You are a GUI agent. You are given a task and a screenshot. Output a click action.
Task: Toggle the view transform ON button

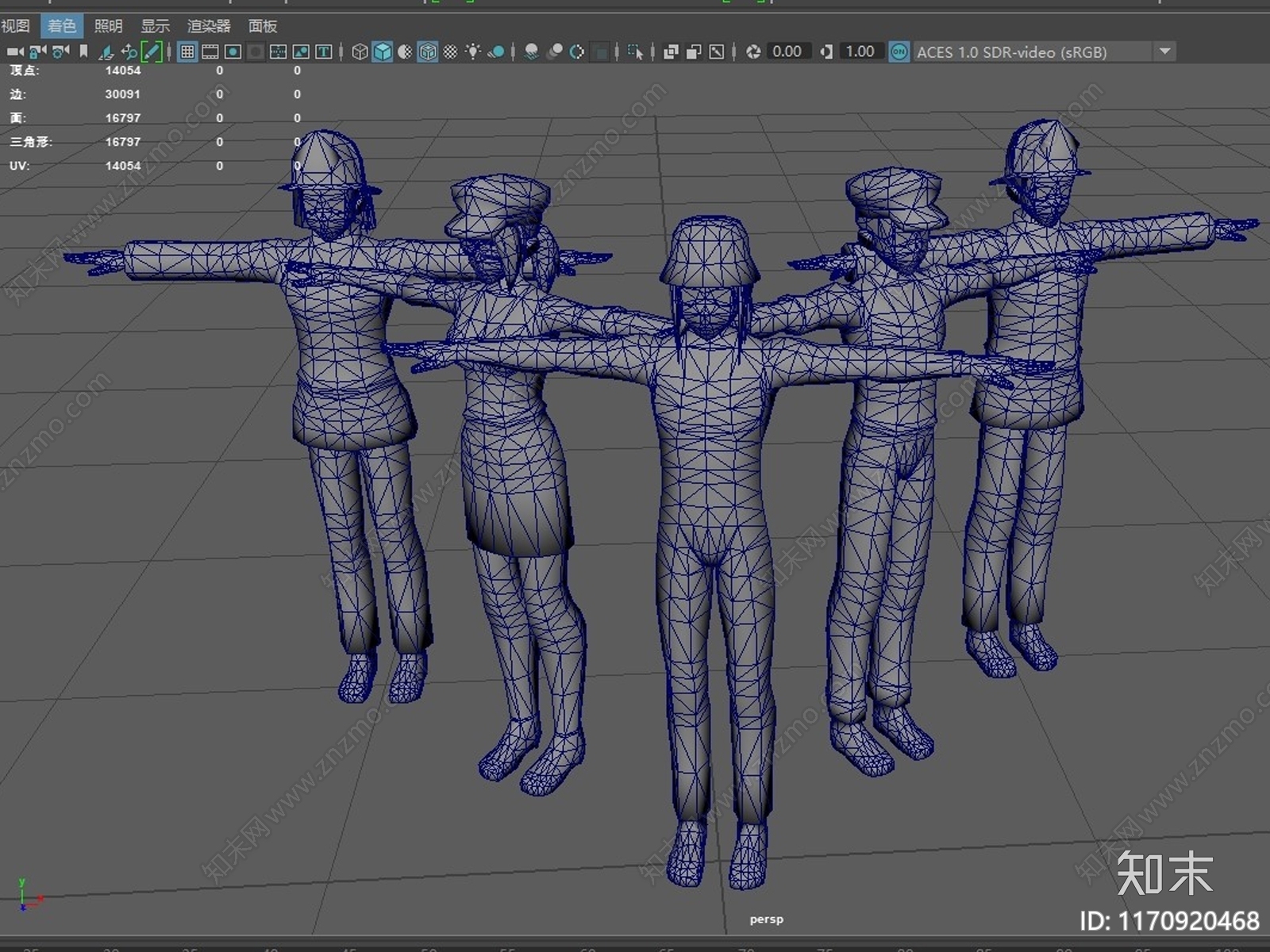click(899, 52)
